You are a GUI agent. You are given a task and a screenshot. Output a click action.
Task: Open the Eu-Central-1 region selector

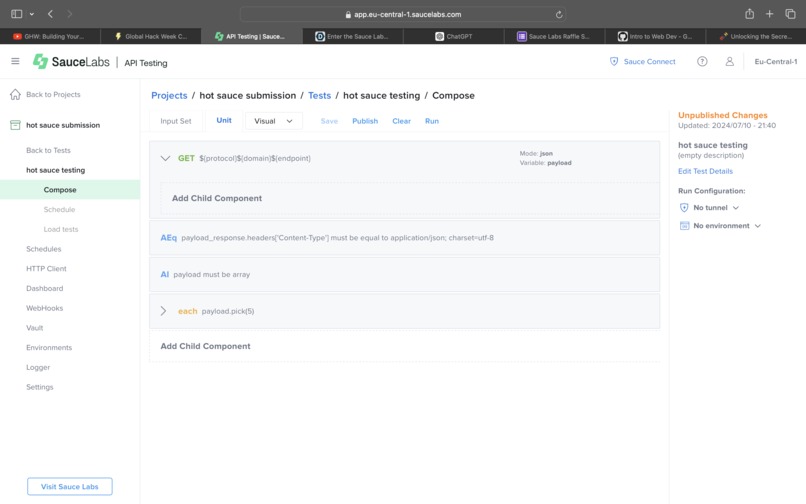click(776, 61)
